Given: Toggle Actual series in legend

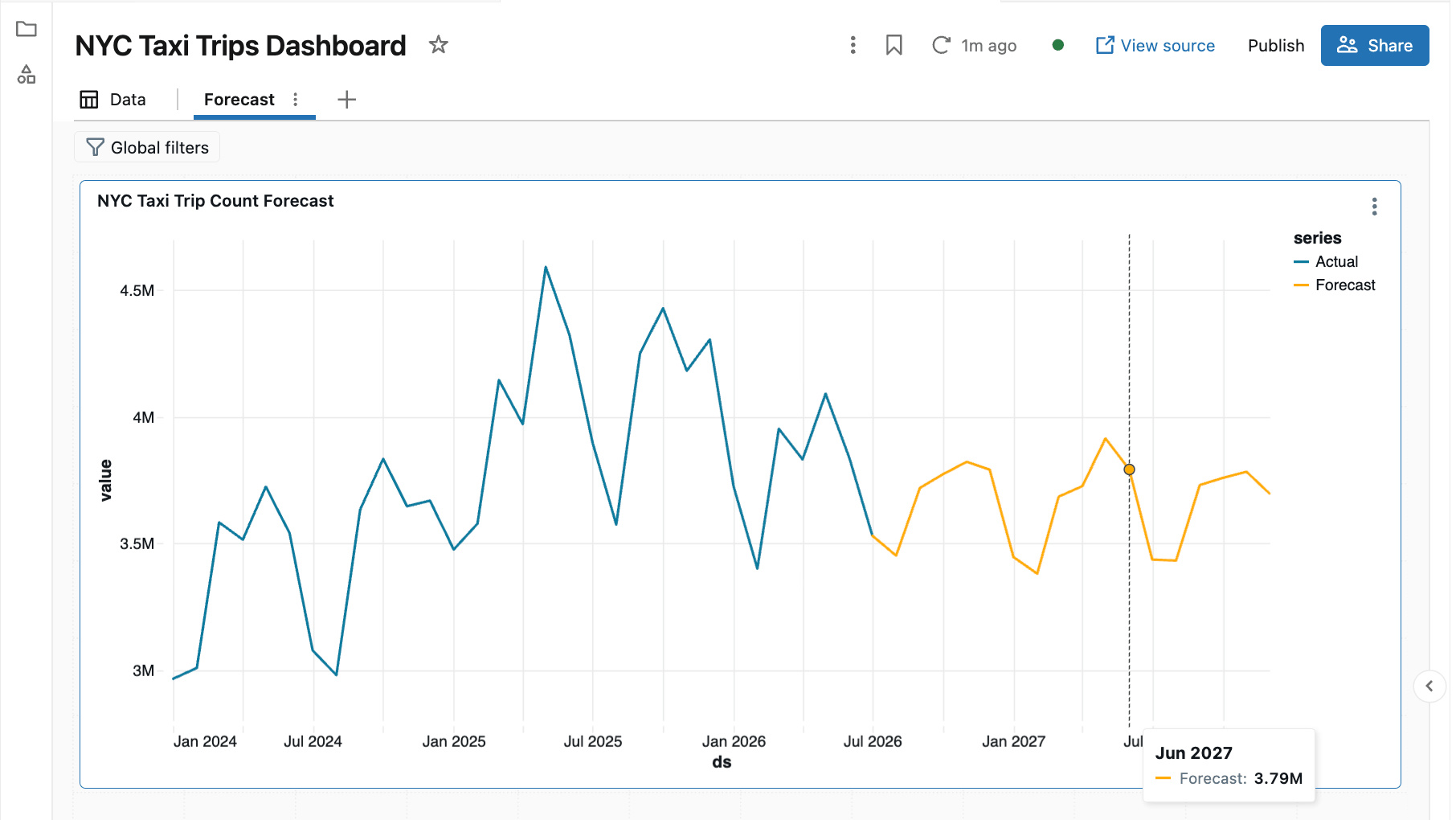Looking at the screenshot, I should [1326, 262].
